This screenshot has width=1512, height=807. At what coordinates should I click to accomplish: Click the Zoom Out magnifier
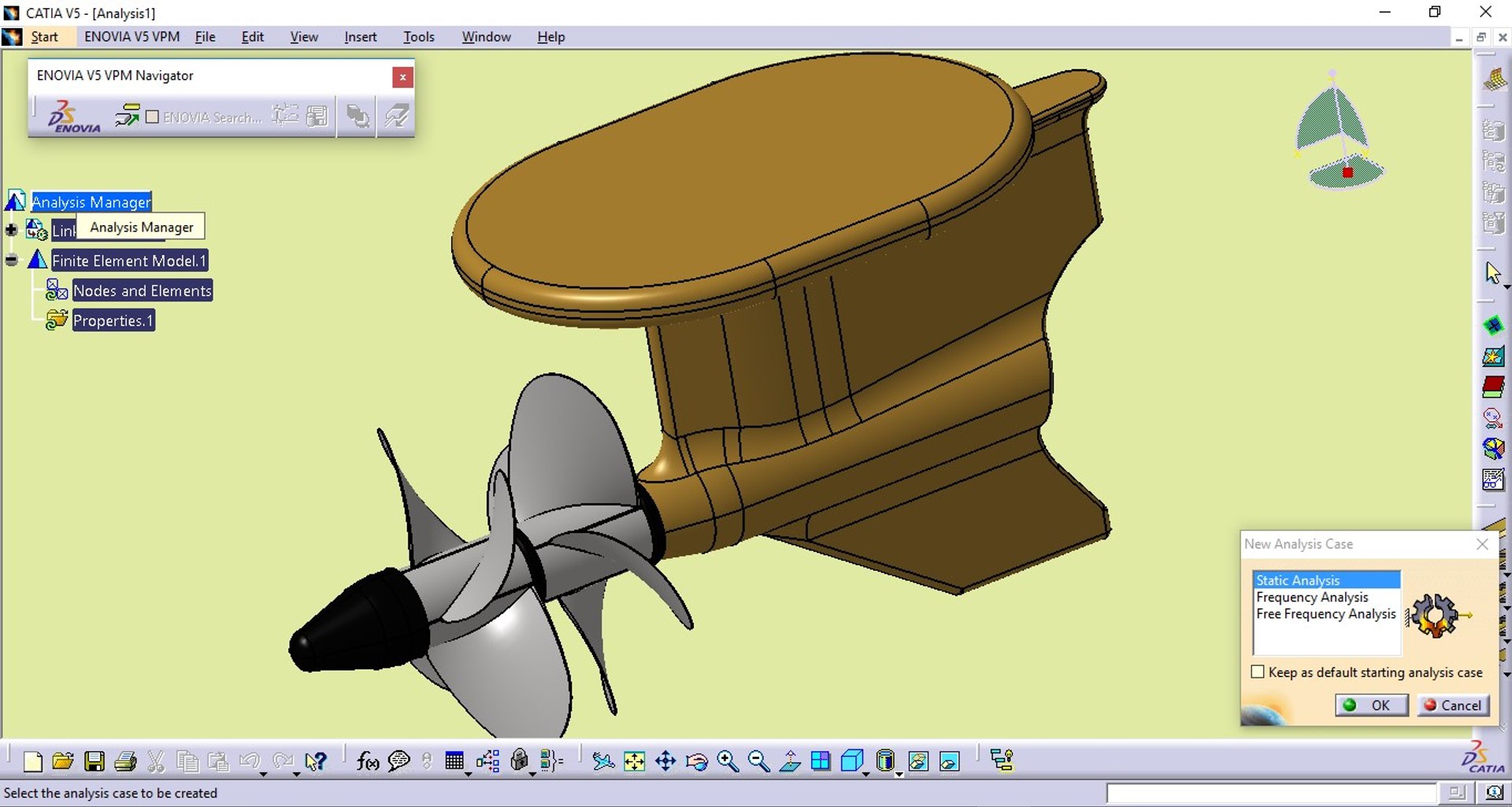(x=758, y=761)
